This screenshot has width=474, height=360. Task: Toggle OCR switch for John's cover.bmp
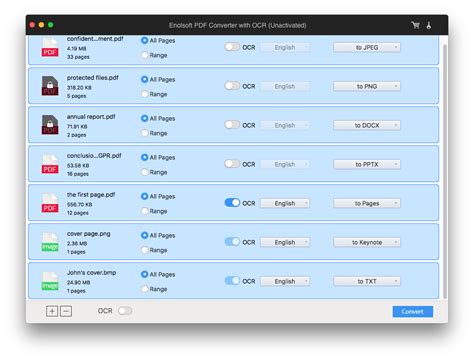[x=232, y=281]
